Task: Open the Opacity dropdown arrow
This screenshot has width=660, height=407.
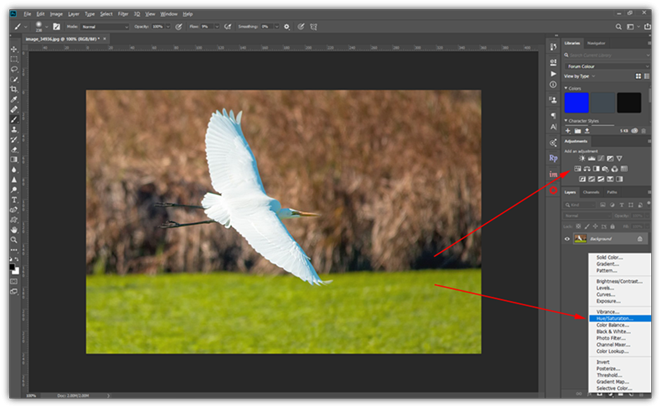Action: (168, 27)
